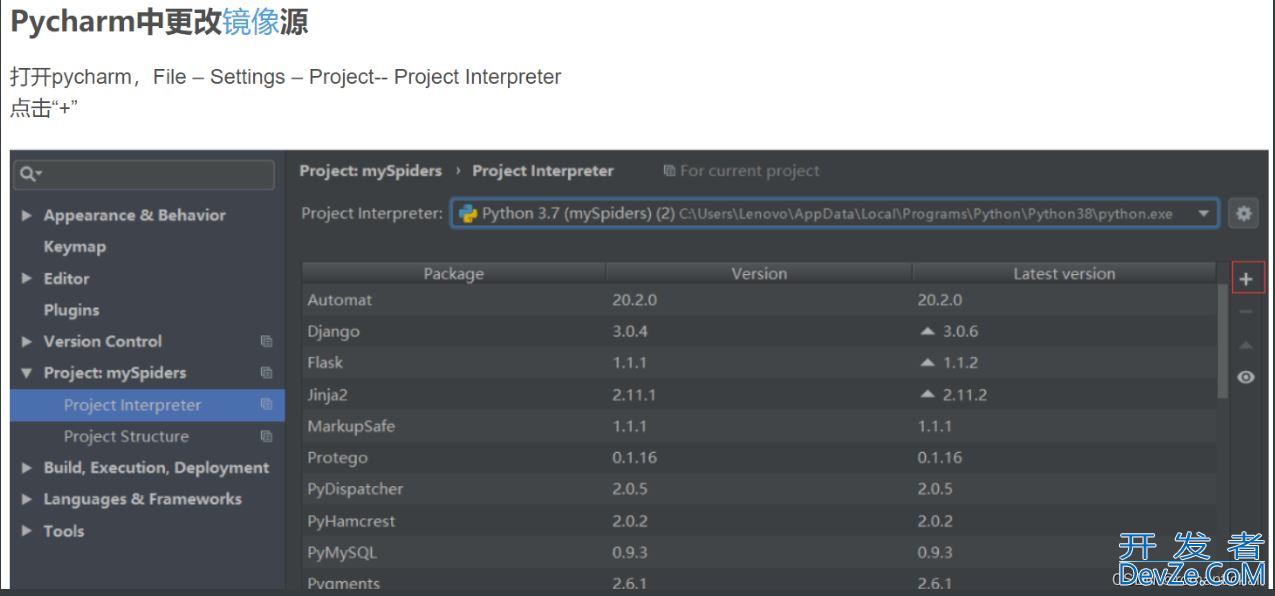Expand the Languages & Frameworks node
The width and height of the screenshot is (1275, 596).
click(x=26, y=499)
